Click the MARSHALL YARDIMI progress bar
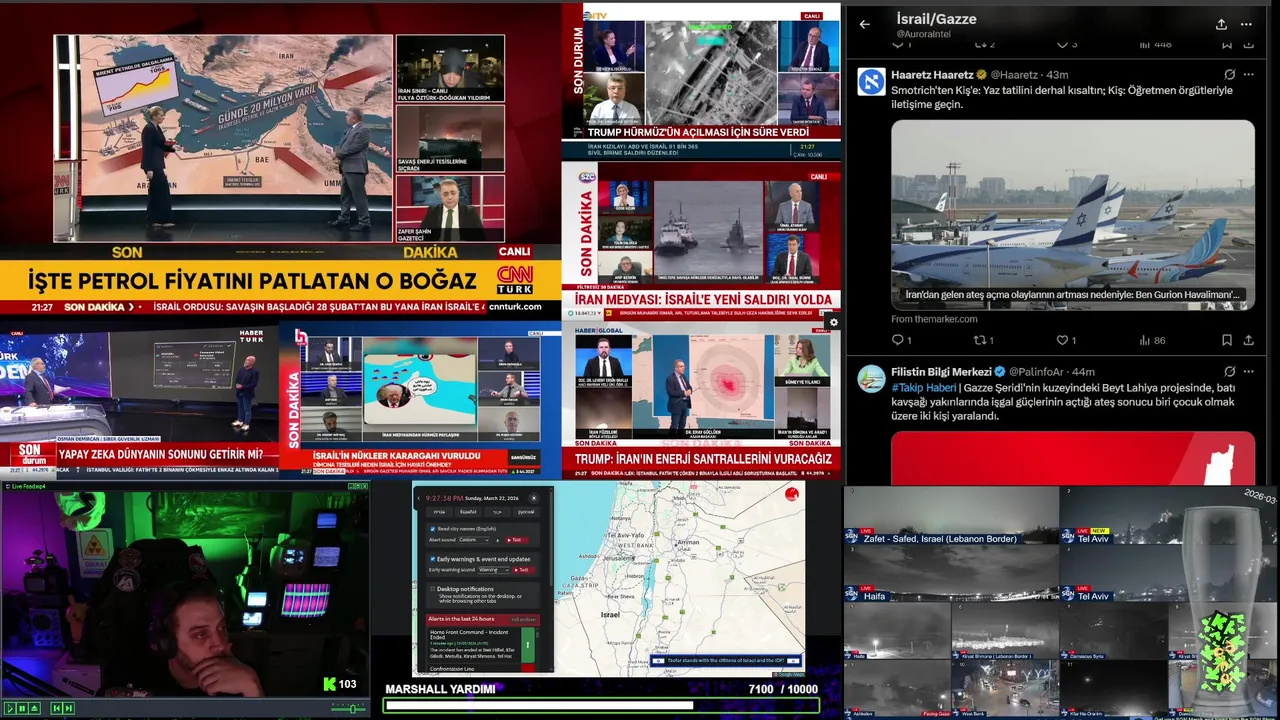The image size is (1280, 720). (x=602, y=705)
